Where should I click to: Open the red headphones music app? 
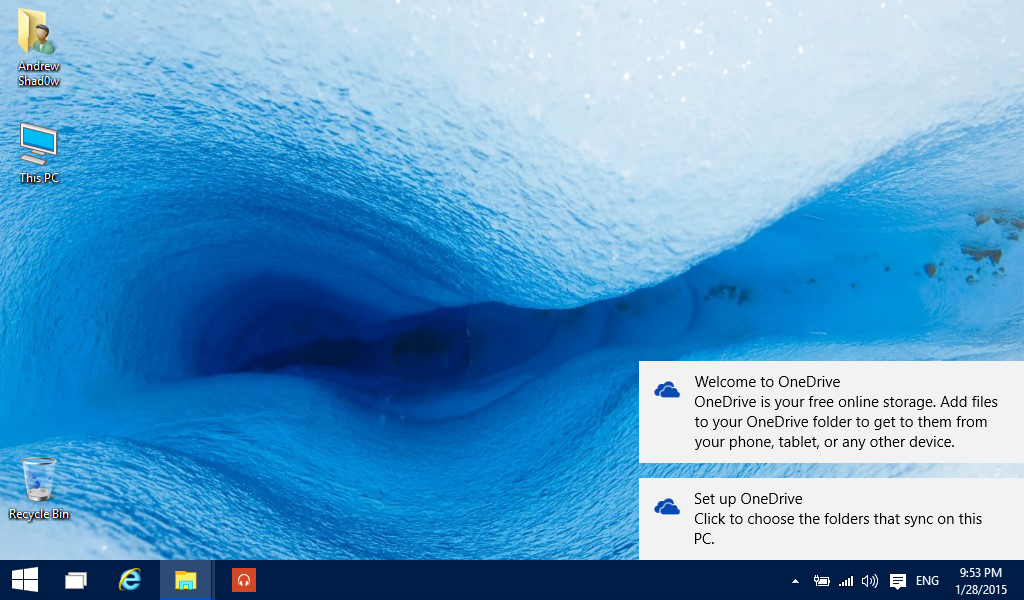click(244, 580)
